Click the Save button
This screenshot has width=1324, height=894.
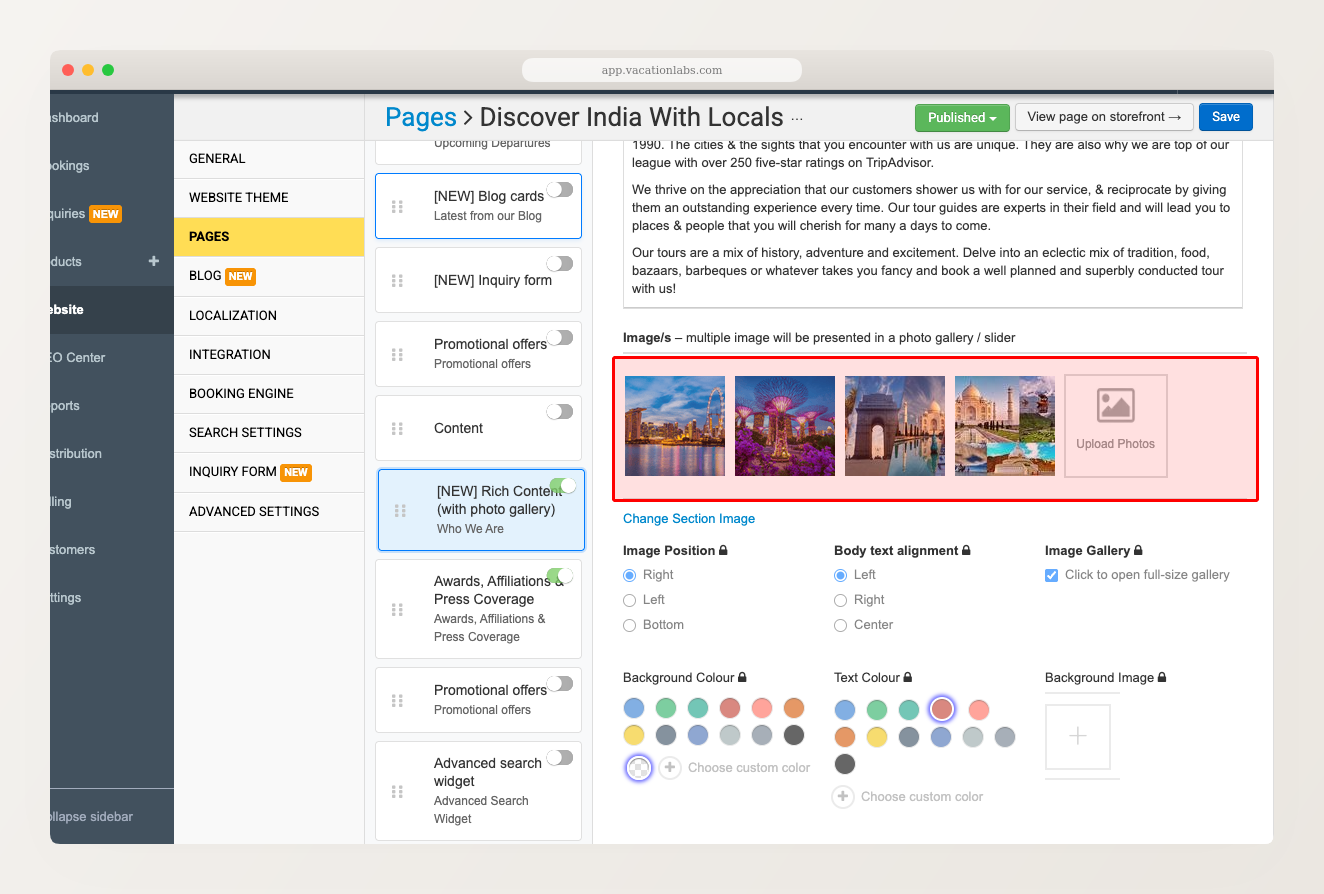point(1225,117)
